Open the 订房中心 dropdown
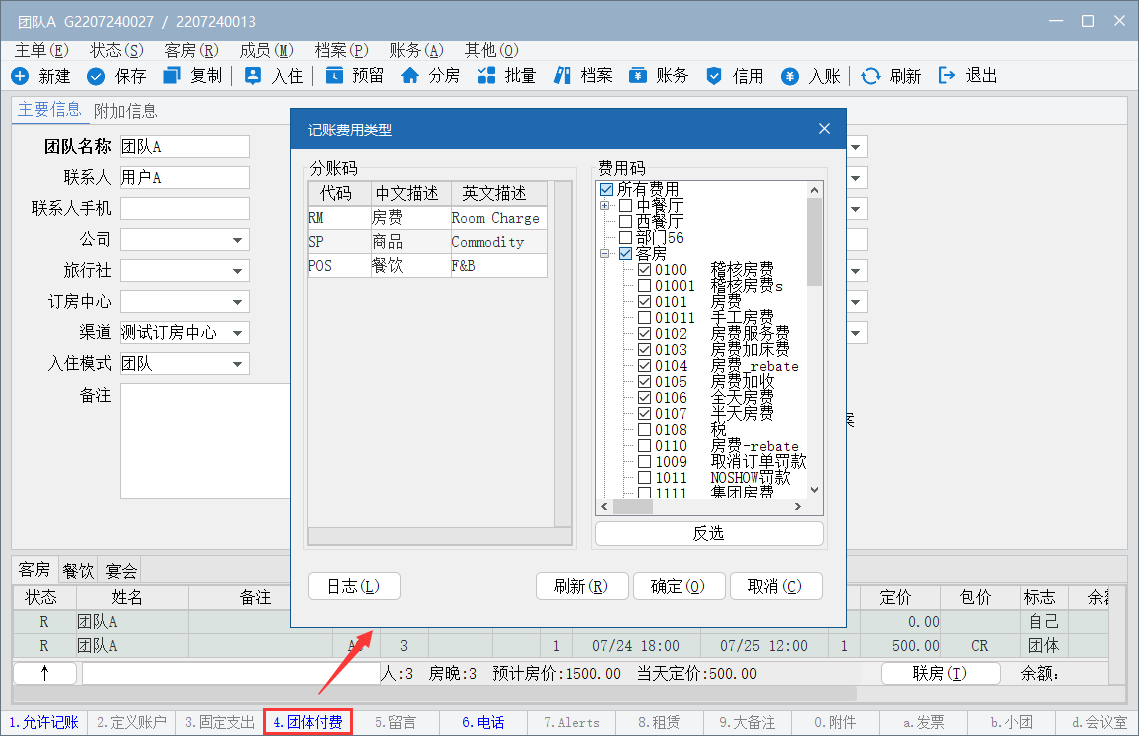1139x736 pixels. 238,302
